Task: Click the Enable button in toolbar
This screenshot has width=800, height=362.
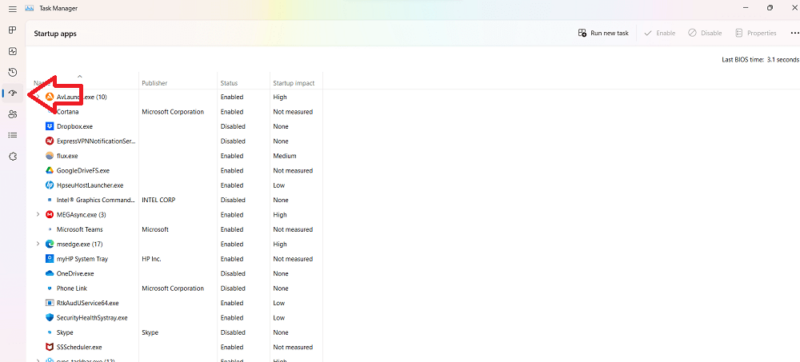Action: (x=660, y=33)
